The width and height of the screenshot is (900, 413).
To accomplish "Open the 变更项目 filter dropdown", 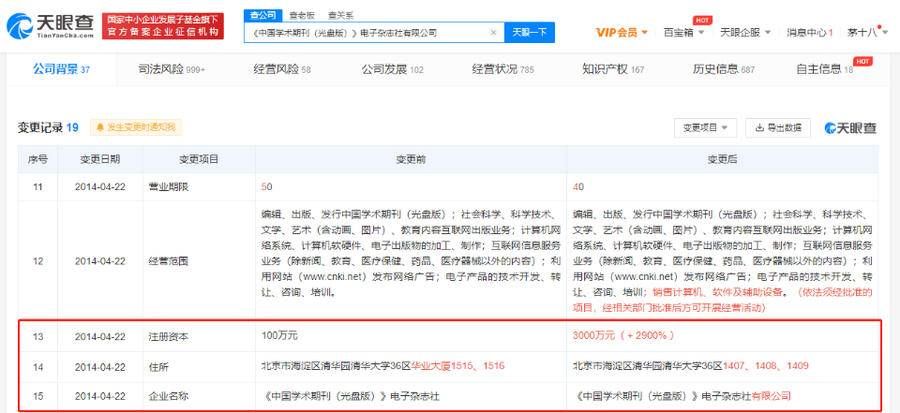I will pyautogui.click(x=705, y=128).
